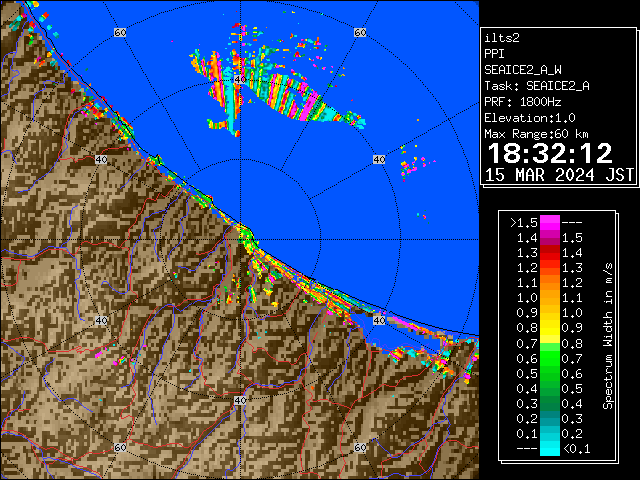Click the '40' range label south of center
This screenshot has width=640, height=480.
click(x=240, y=400)
